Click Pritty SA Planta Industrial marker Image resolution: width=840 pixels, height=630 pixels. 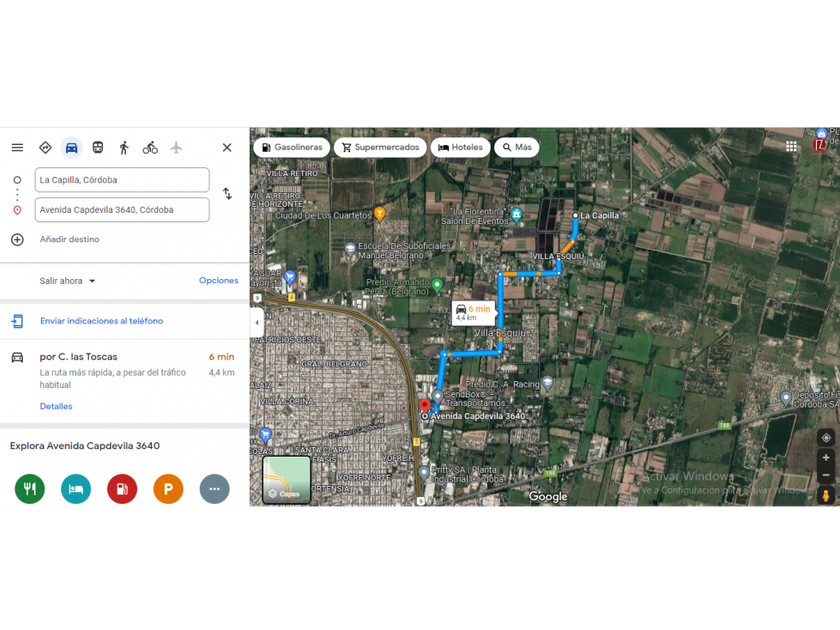(424, 473)
